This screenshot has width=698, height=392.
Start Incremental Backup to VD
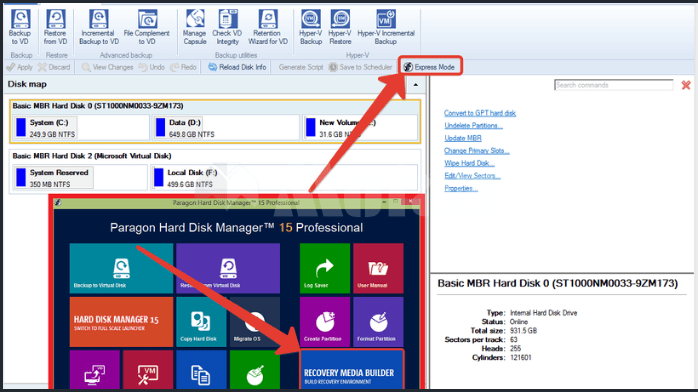click(x=99, y=28)
